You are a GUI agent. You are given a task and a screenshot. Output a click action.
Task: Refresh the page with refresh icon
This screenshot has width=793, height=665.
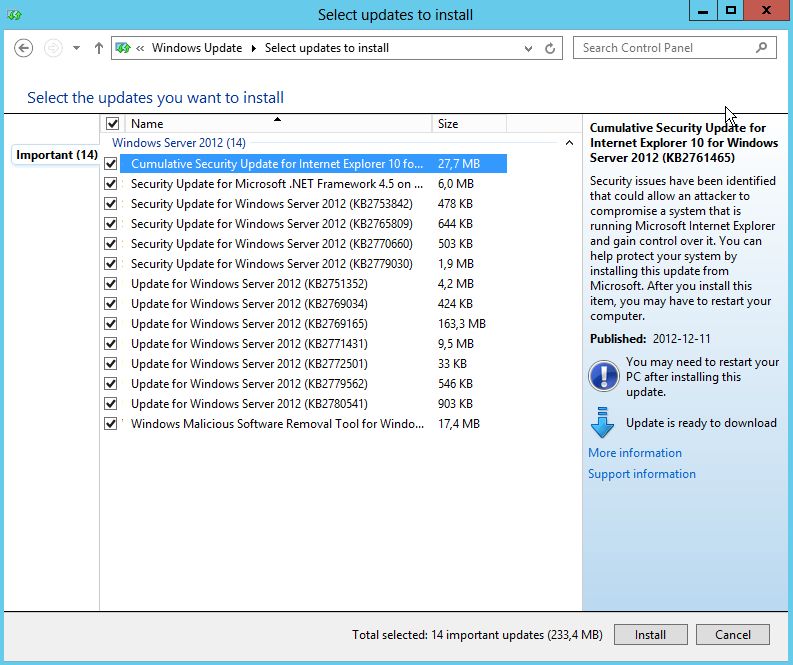coord(550,49)
